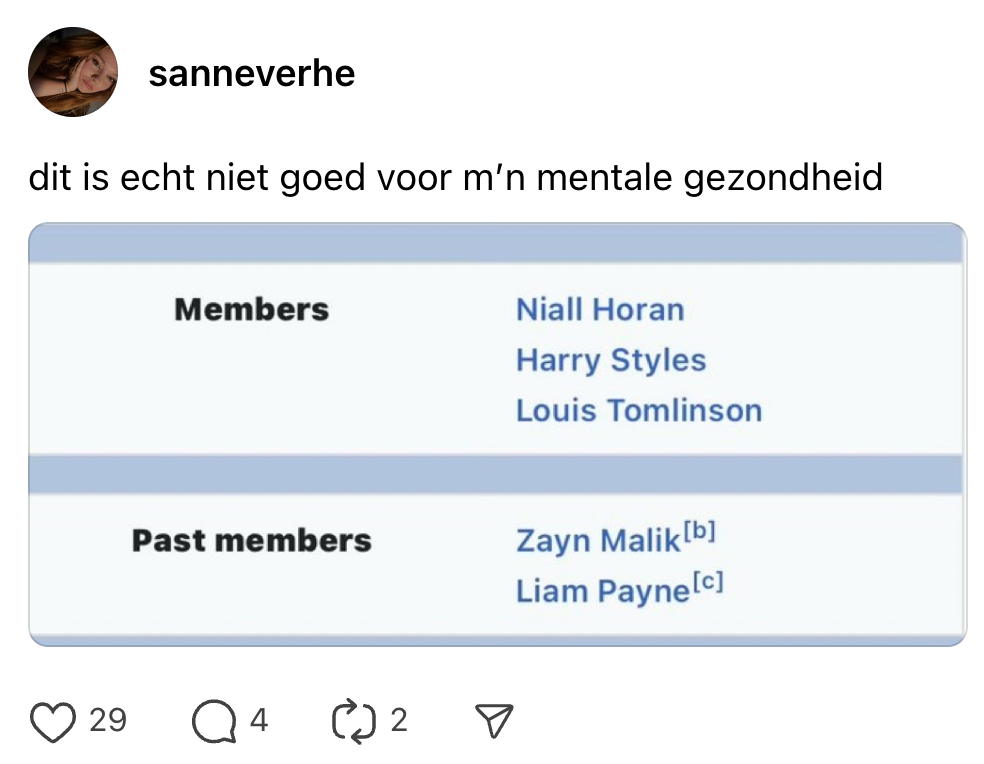984x764 pixels.
Task: Open Niall Horan's Wikipedia page
Action: tap(600, 309)
